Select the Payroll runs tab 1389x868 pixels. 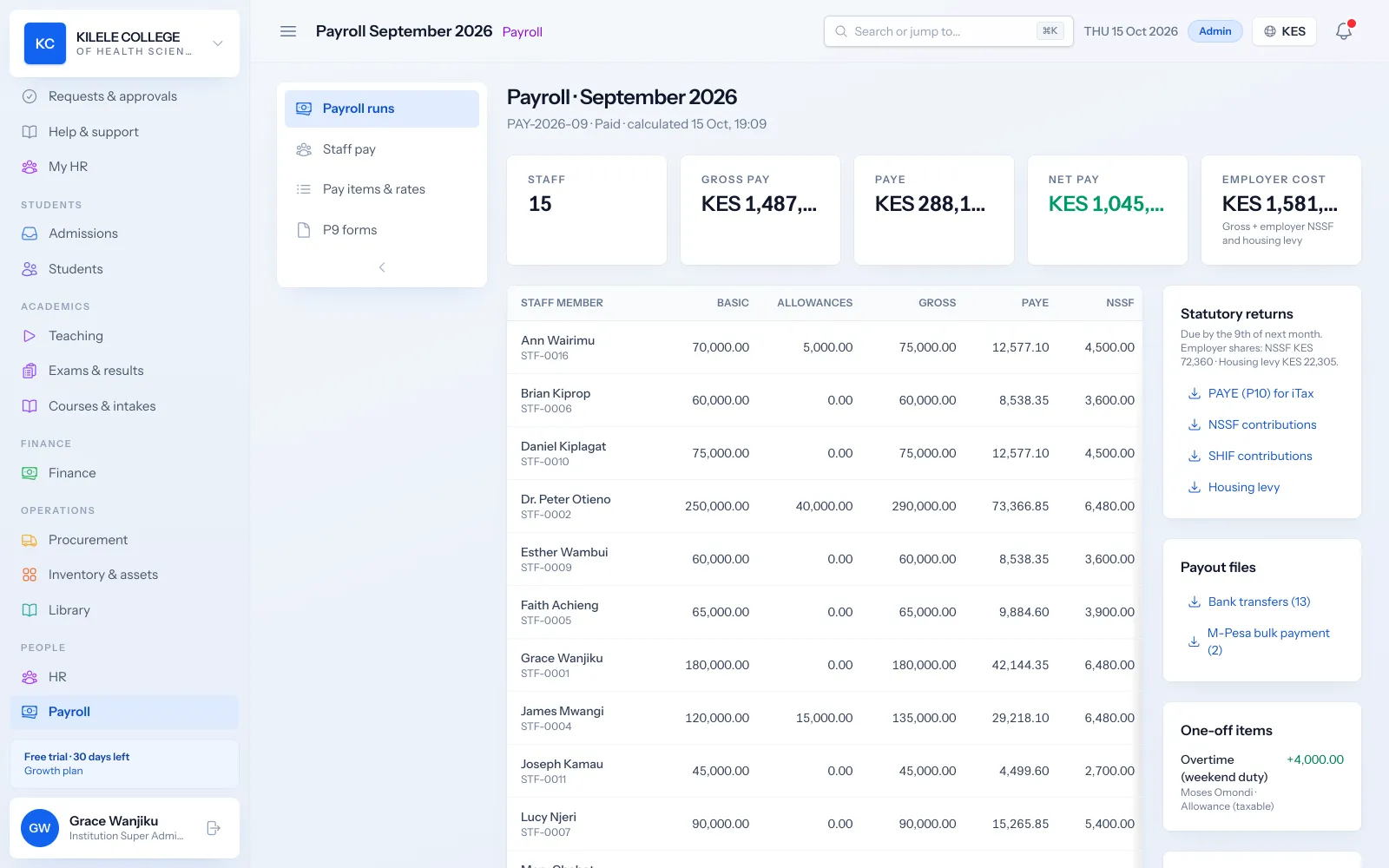(x=382, y=108)
